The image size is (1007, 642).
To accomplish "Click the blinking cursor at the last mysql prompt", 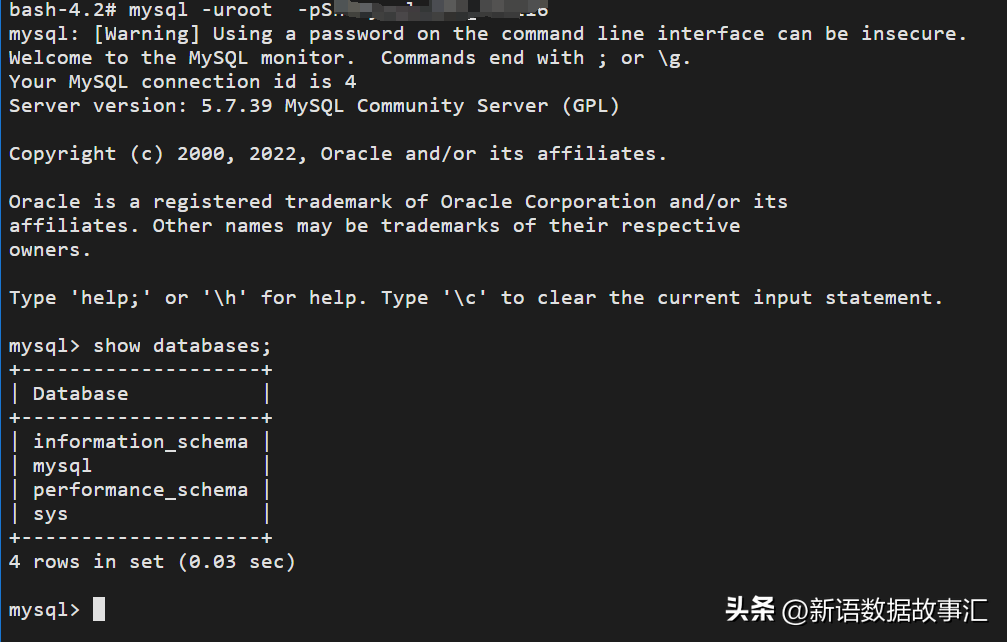I will click(99, 609).
